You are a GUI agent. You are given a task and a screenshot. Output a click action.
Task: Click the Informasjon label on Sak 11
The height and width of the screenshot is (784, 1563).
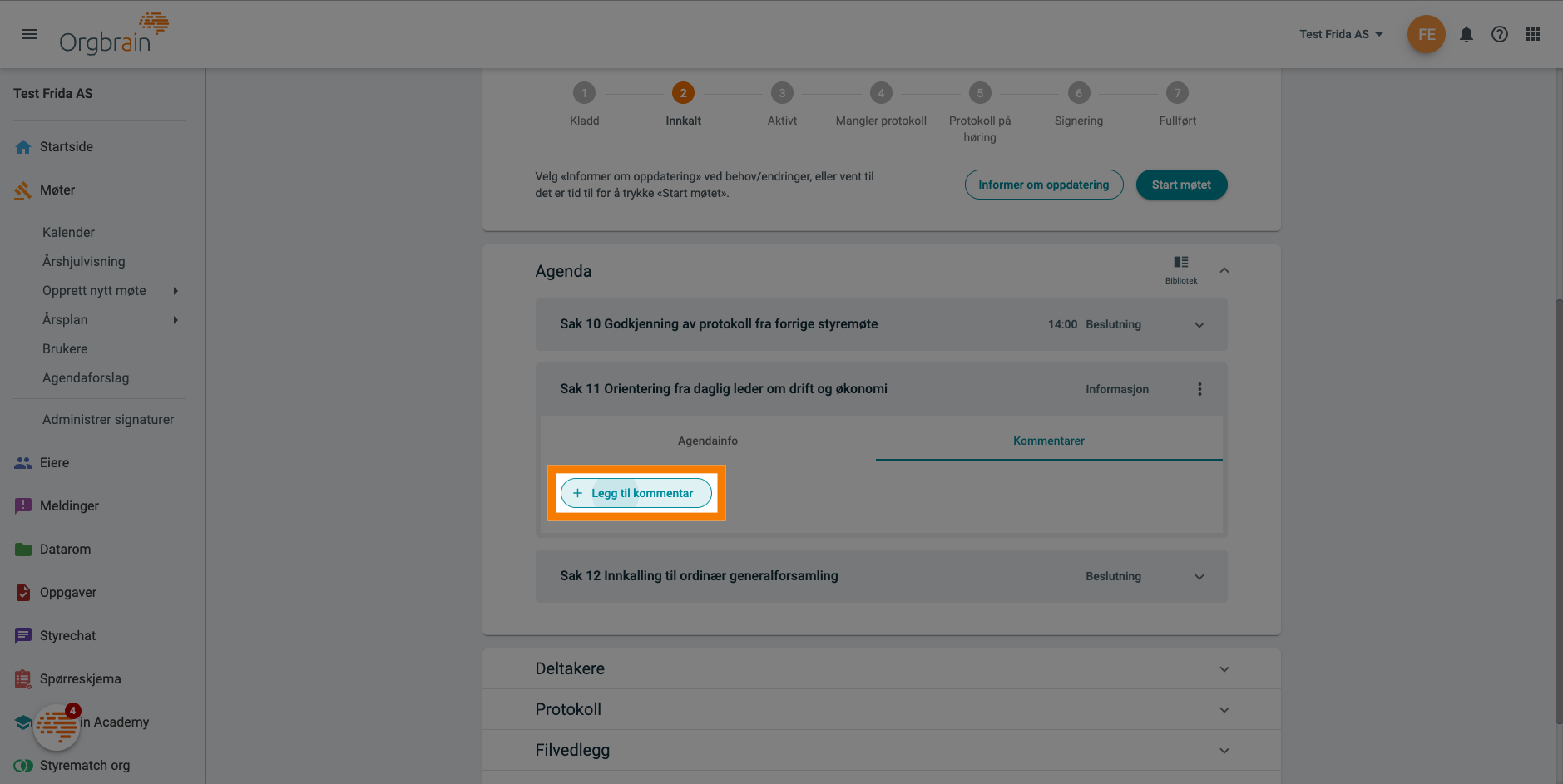point(1117,389)
